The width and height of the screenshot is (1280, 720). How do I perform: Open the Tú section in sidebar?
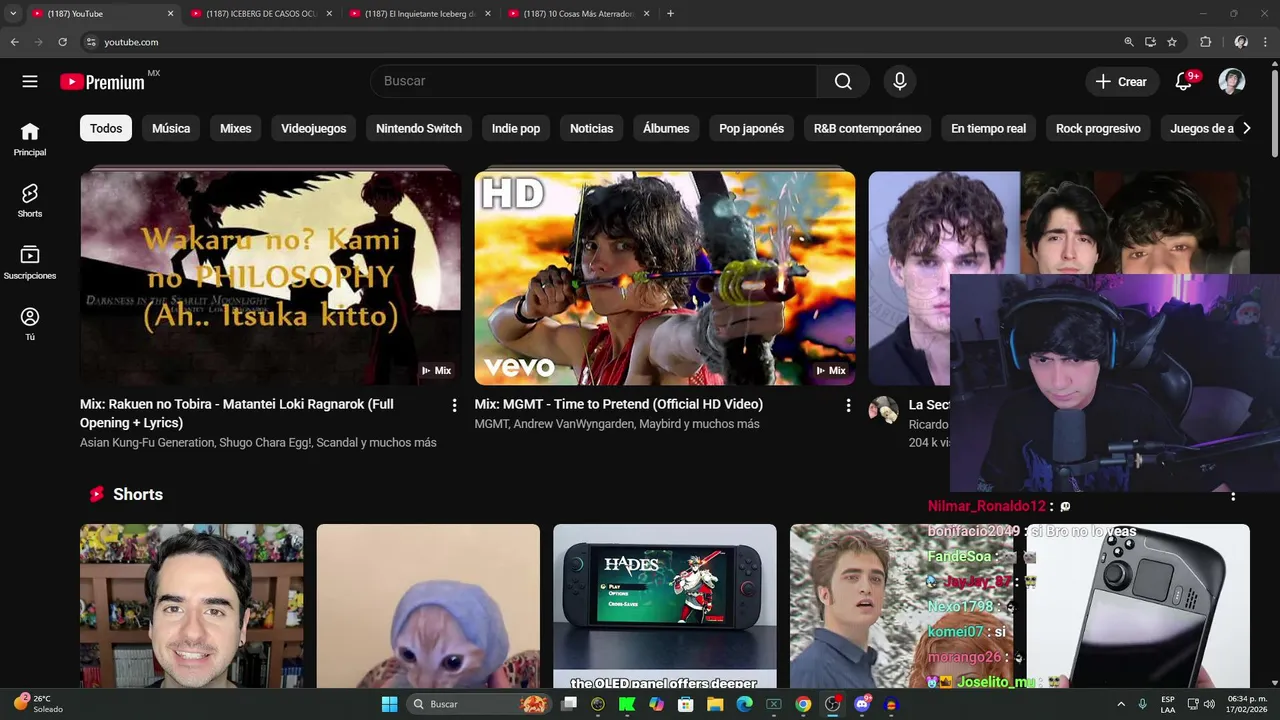[x=30, y=324]
